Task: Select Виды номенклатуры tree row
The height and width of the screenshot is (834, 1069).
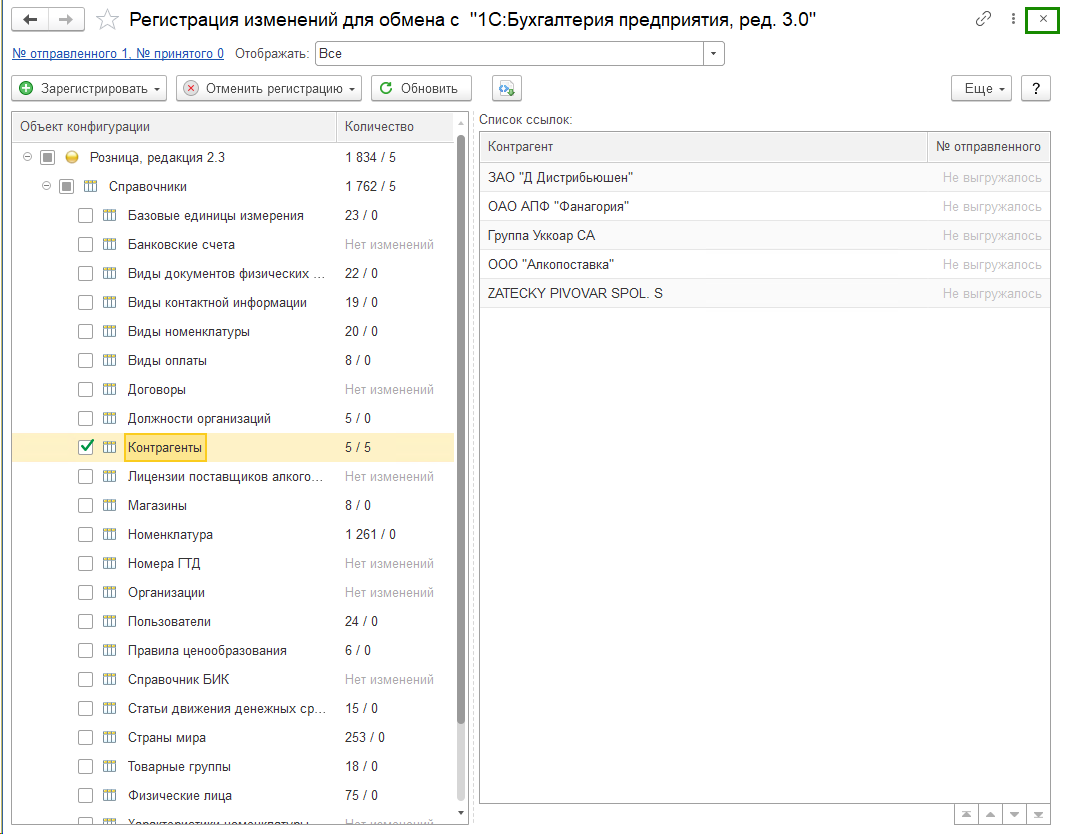Action: pos(233,331)
